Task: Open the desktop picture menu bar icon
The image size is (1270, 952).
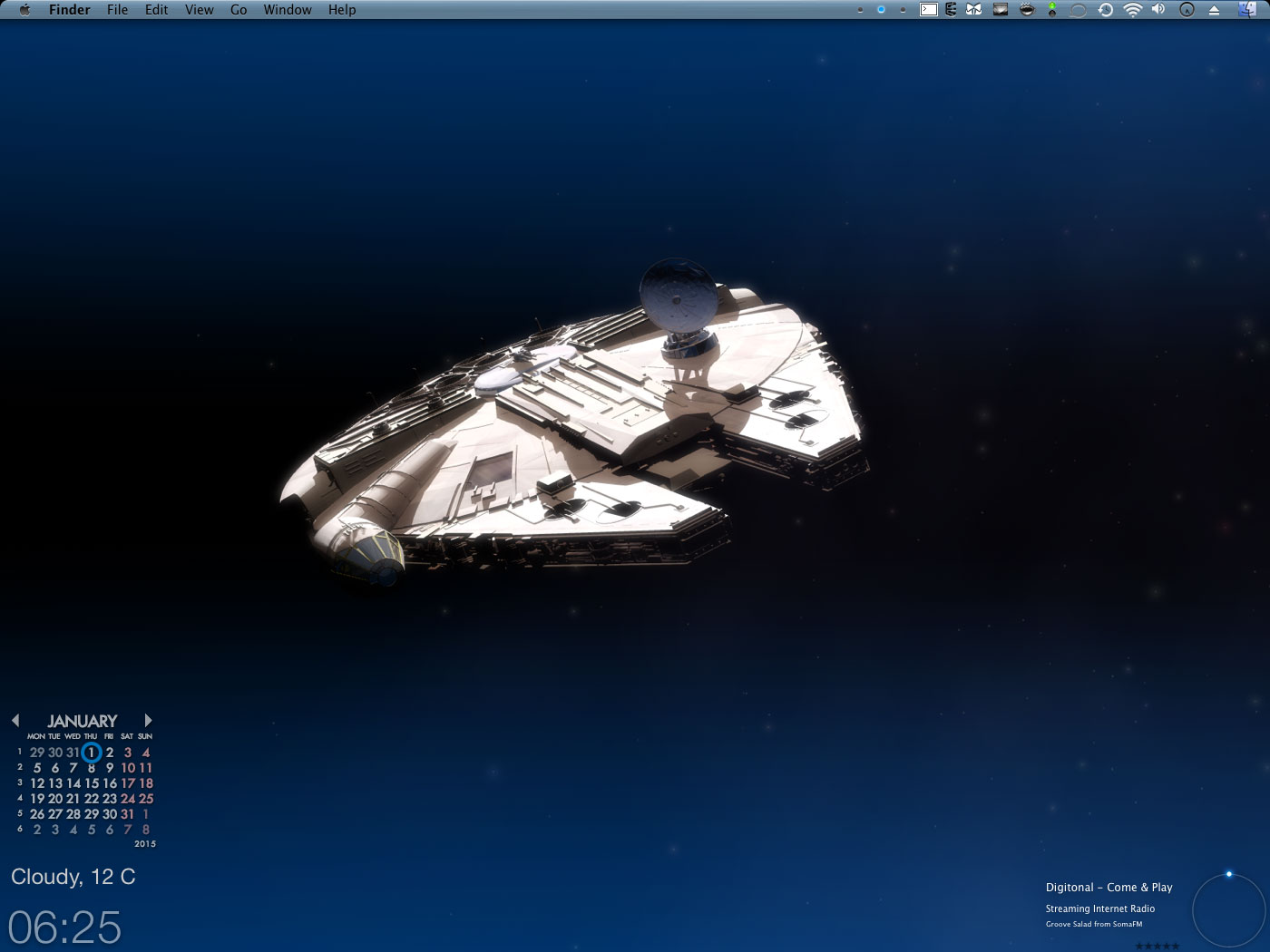Action: pyautogui.click(x=1001, y=10)
